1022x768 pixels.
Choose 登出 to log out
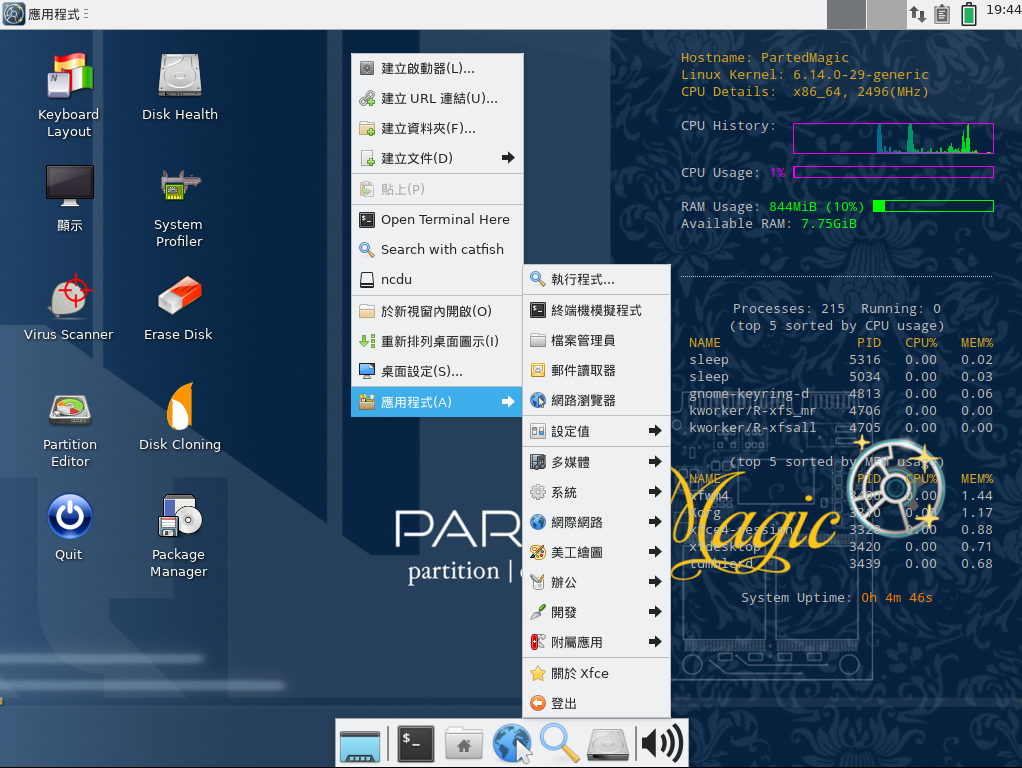click(x=596, y=703)
